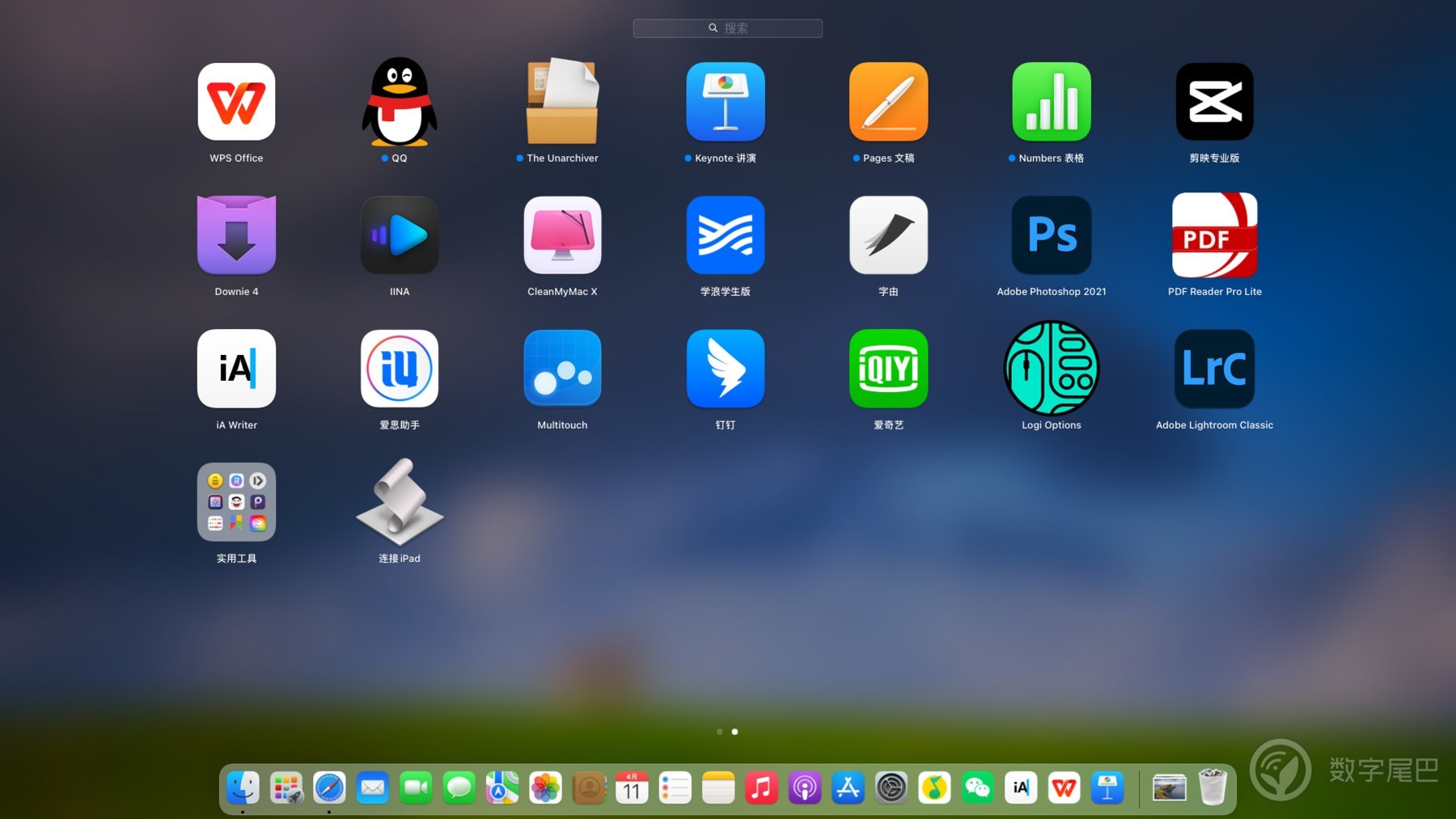Viewport: 1456px width, 819px height.
Task: Launch QQ Music from the Dock
Action: (x=935, y=787)
